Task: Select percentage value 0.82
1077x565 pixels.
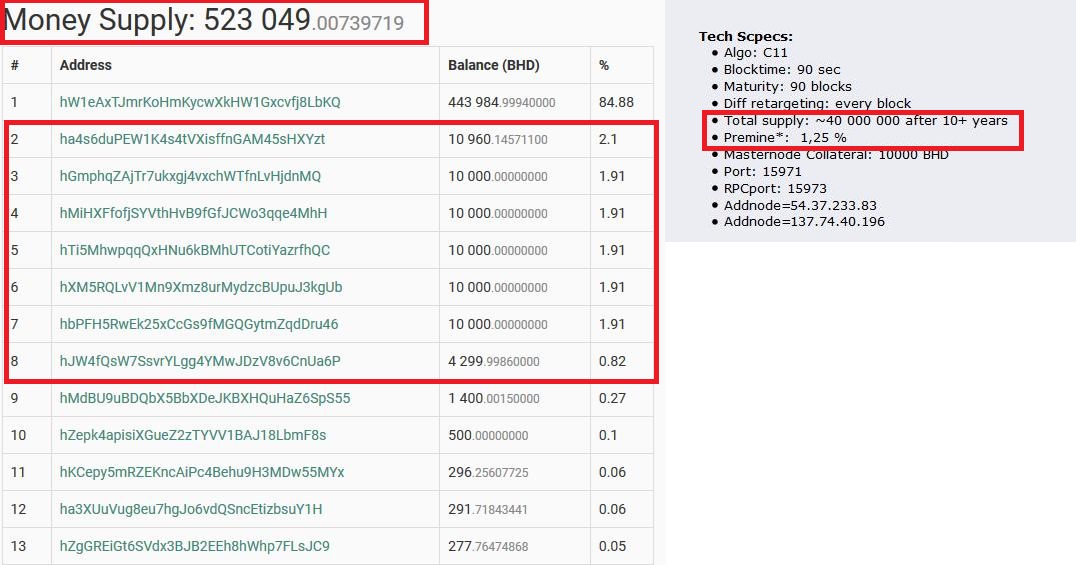Action: tap(612, 362)
